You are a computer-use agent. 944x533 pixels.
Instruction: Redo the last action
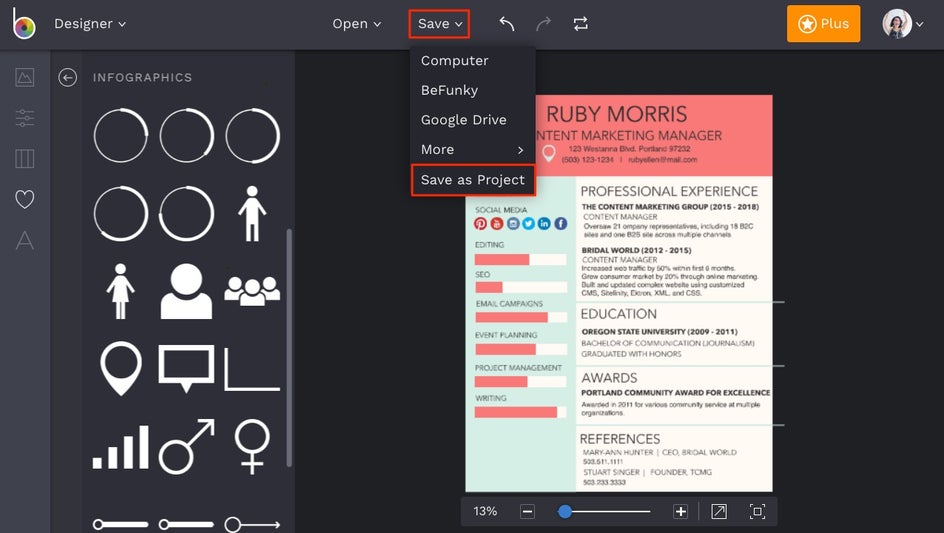point(543,23)
